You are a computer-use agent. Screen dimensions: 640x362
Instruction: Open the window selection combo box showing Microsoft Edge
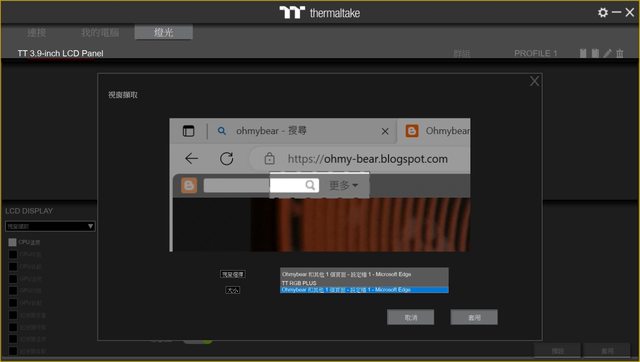[364, 274]
